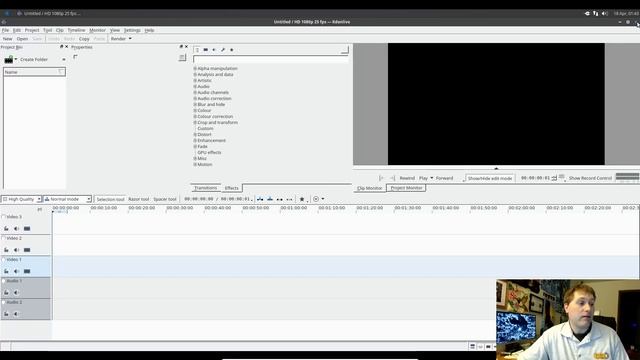The width and height of the screenshot is (640, 360).
Task: Lock the Video 1 track
Action: click(7, 271)
